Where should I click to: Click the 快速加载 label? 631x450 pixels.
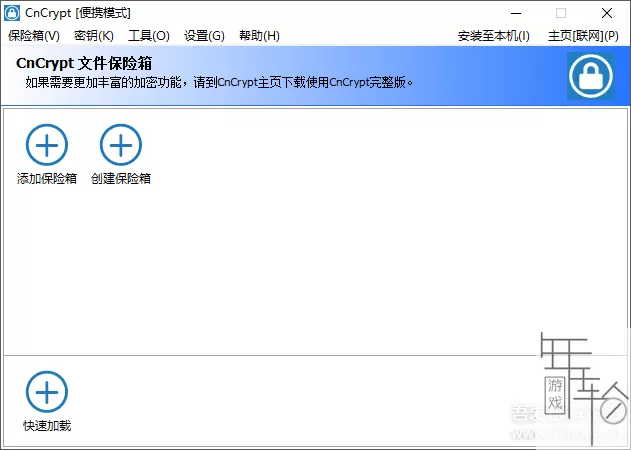click(47, 425)
